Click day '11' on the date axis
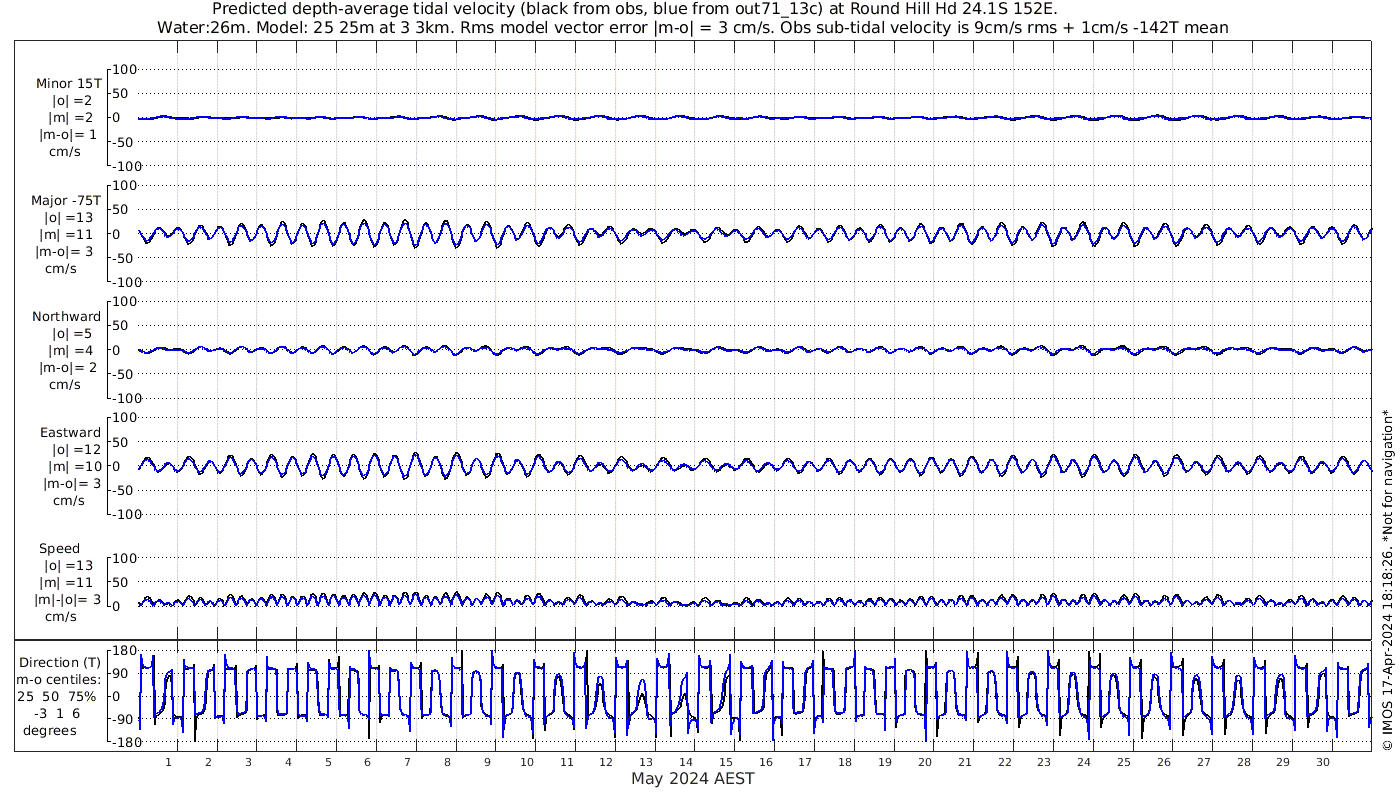This screenshot has width=1400, height=800. pyautogui.click(x=566, y=762)
